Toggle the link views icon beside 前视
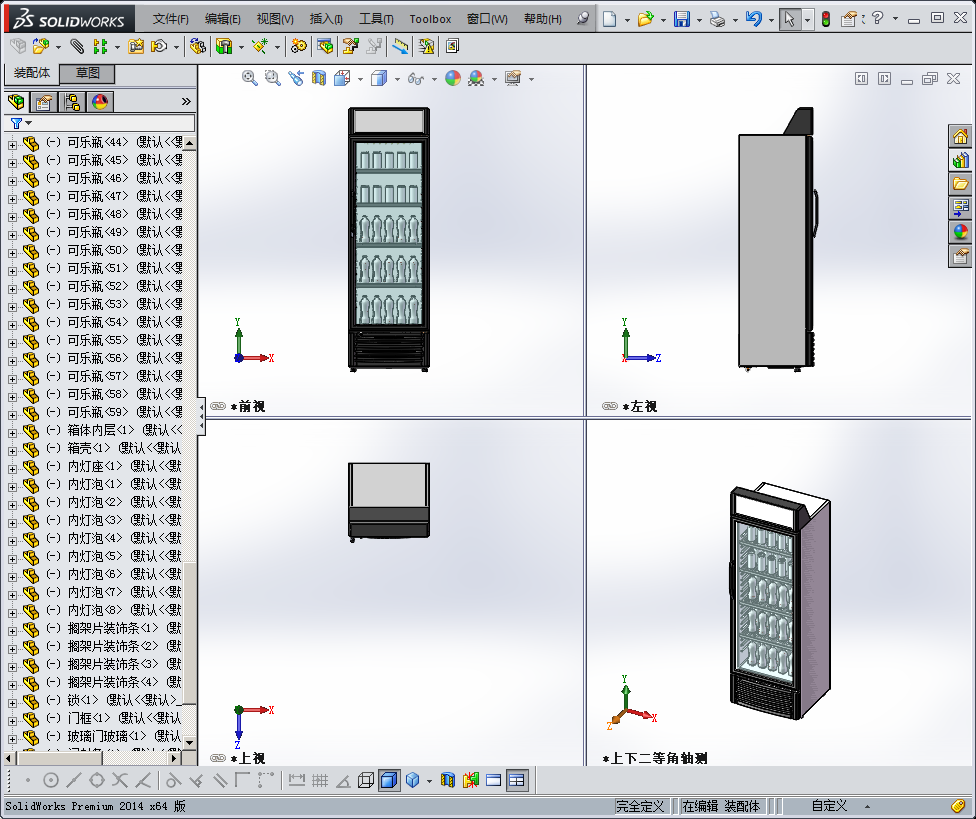This screenshot has width=976, height=819. point(218,406)
